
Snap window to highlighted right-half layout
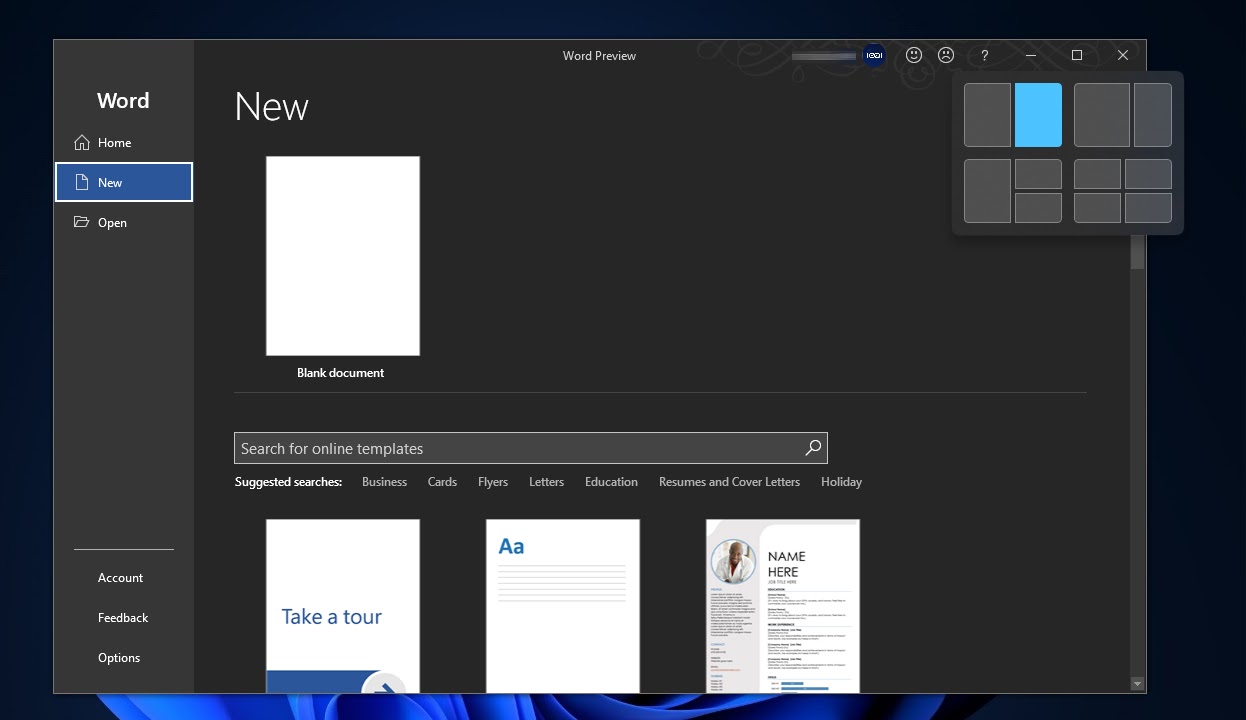(x=1038, y=115)
